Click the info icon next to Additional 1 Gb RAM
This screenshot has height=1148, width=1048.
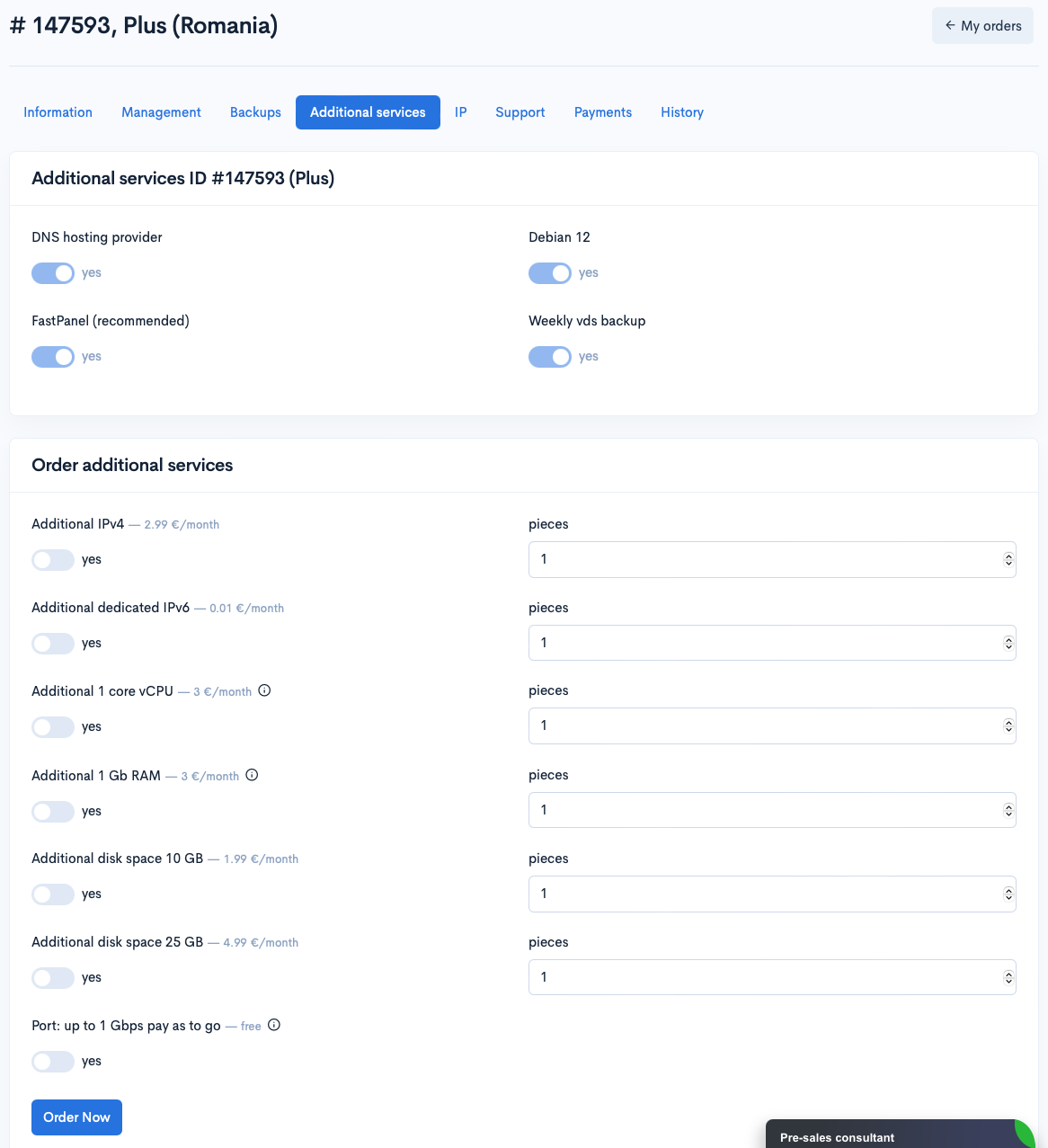(x=252, y=775)
